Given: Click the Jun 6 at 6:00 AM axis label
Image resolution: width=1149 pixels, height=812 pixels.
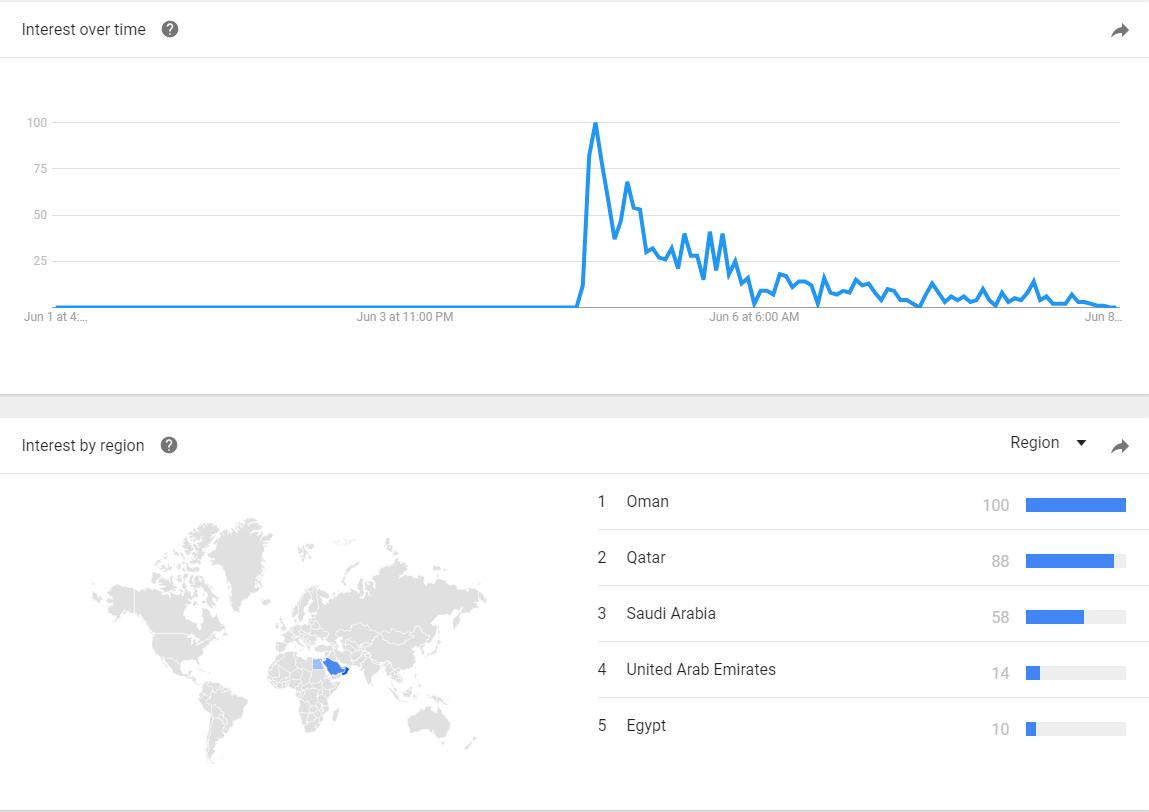Looking at the screenshot, I should click(x=754, y=317).
